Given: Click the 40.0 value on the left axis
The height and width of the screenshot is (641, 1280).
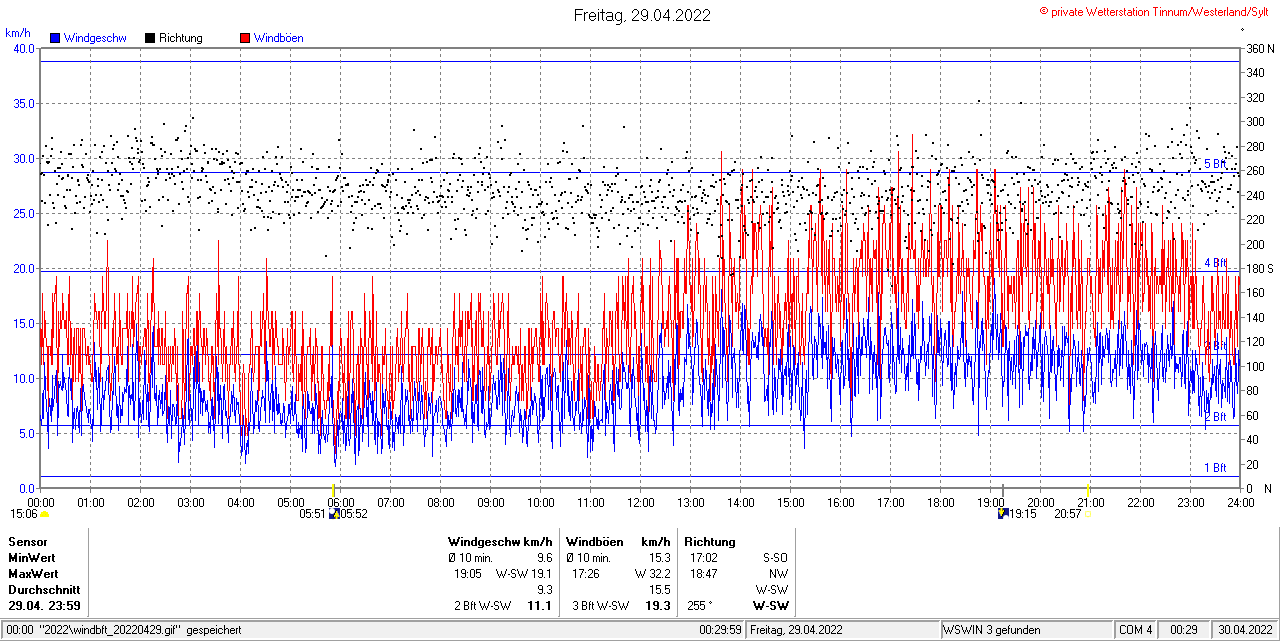Looking at the screenshot, I should (23, 48).
